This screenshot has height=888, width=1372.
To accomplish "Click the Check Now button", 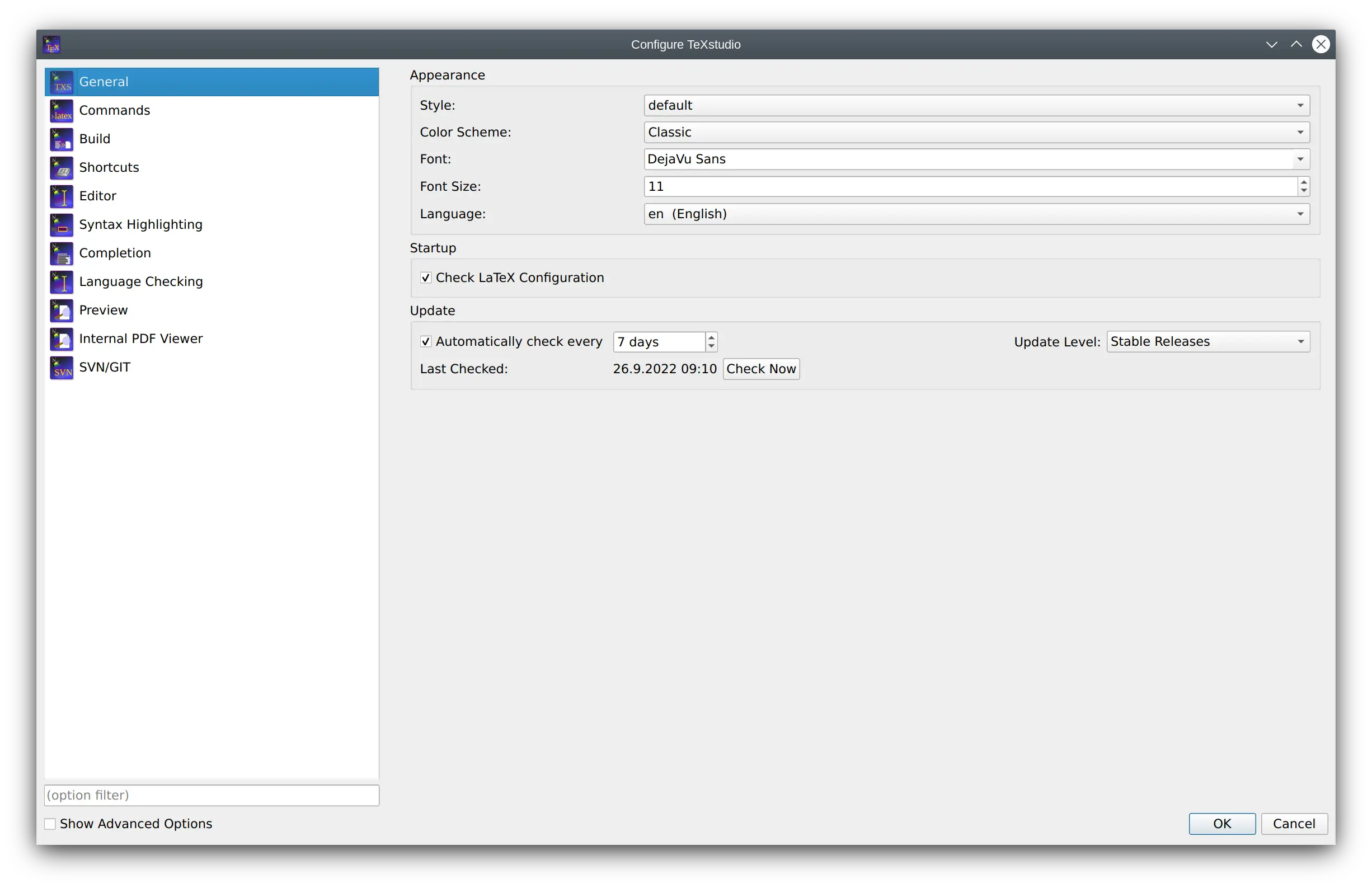I will tap(760, 369).
